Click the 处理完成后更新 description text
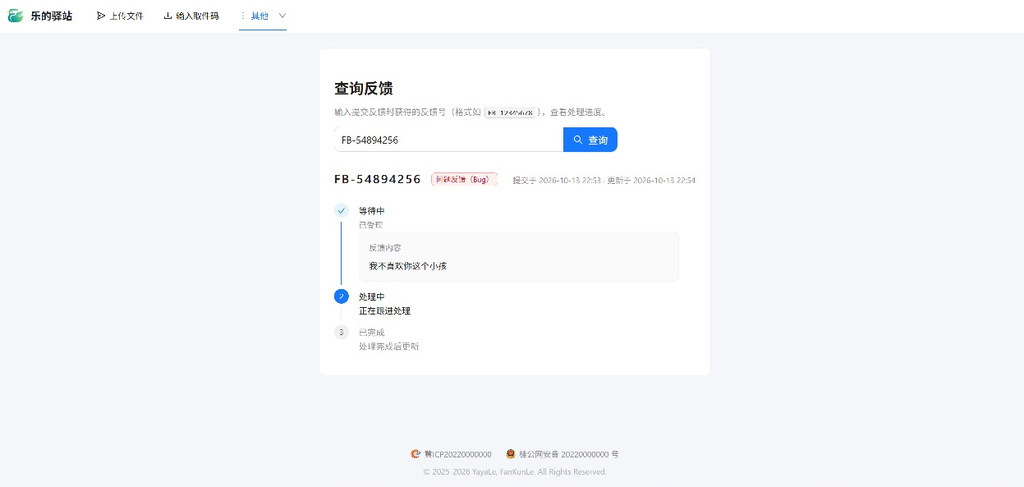This screenshot has height=487, width=1024. coord(389,346)
